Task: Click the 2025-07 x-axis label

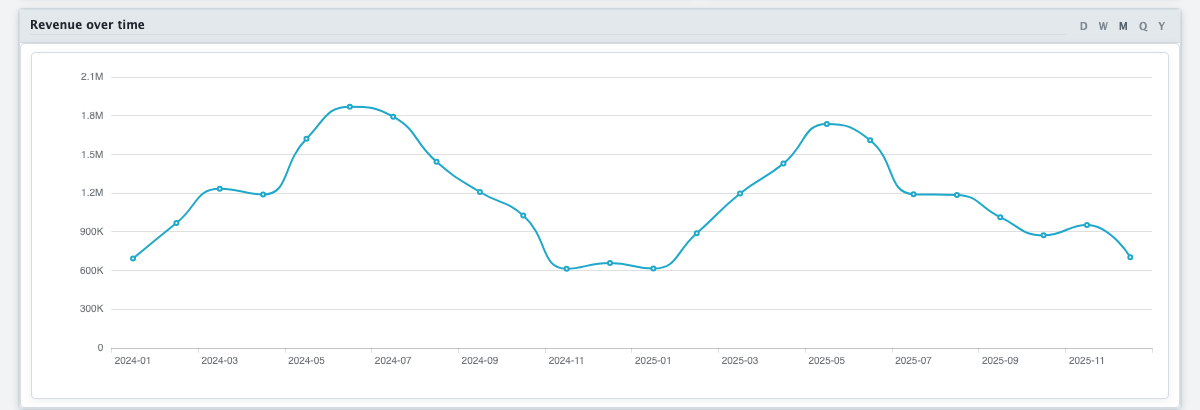Action: (914, 360)
